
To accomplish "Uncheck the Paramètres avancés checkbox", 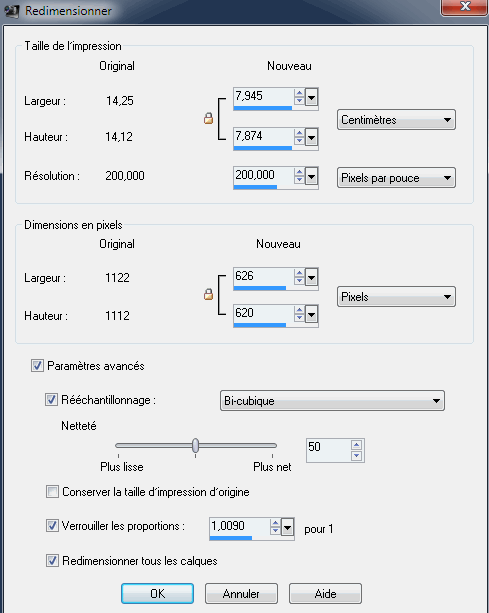I will tap(37, 366).
